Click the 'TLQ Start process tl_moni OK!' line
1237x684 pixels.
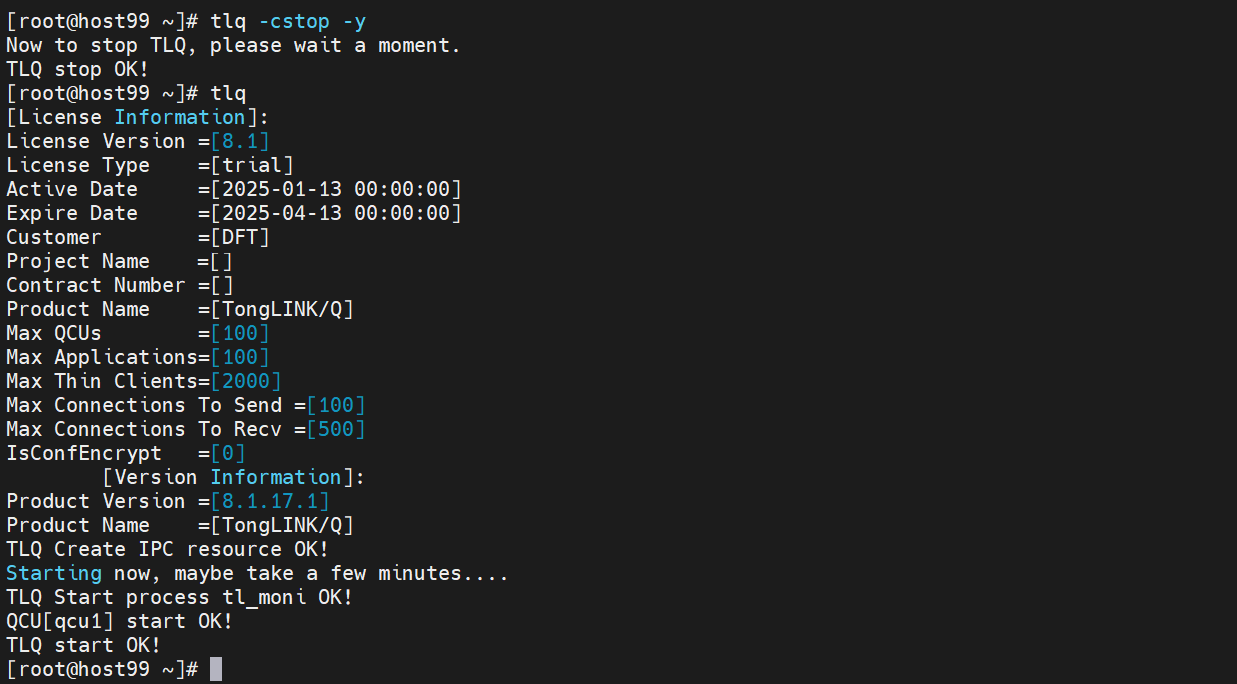pyautogui.click(x=180, y=597)
